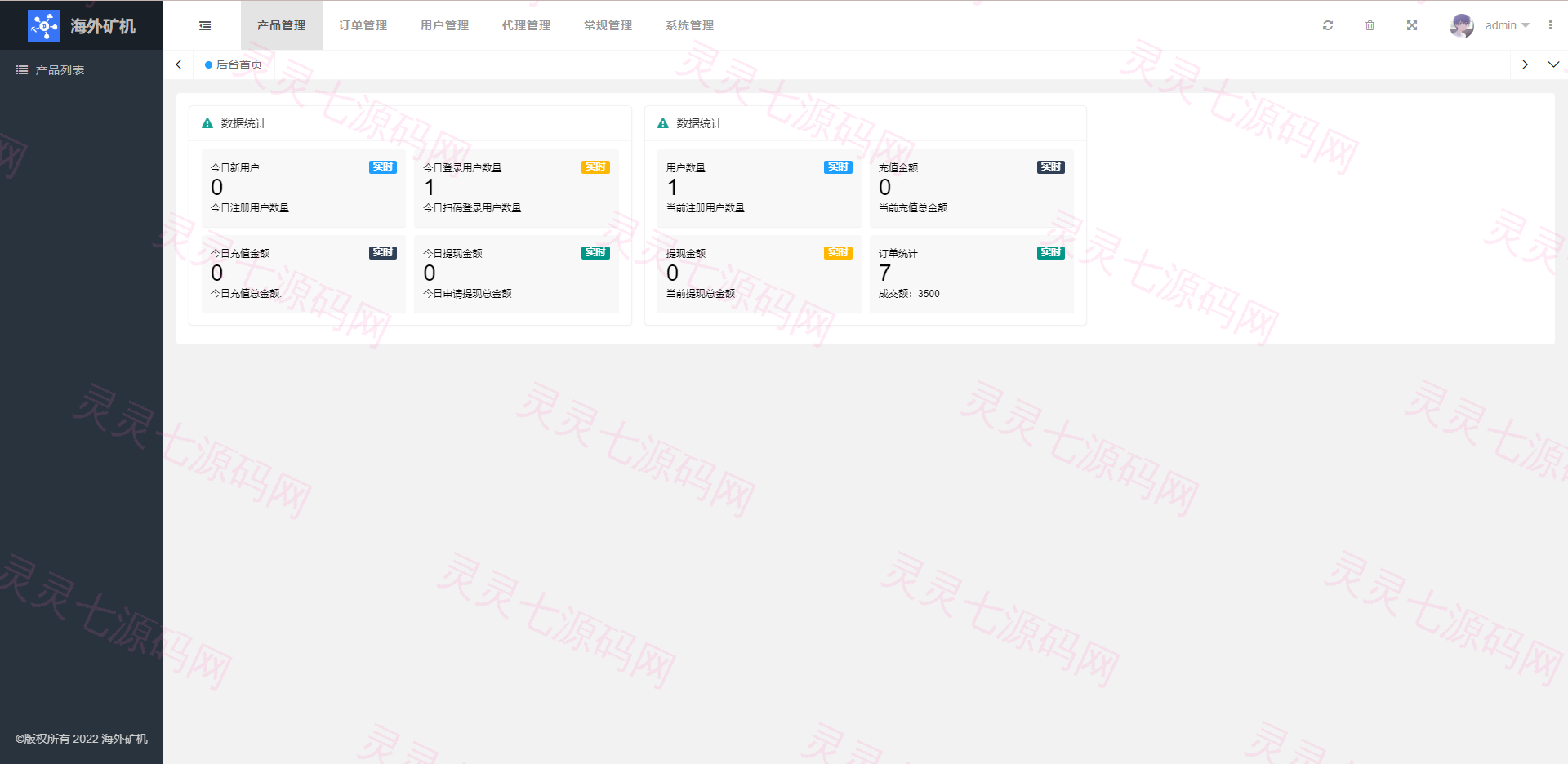
Task: Click the 今日申请提现总金额 label
Action: 467,294
